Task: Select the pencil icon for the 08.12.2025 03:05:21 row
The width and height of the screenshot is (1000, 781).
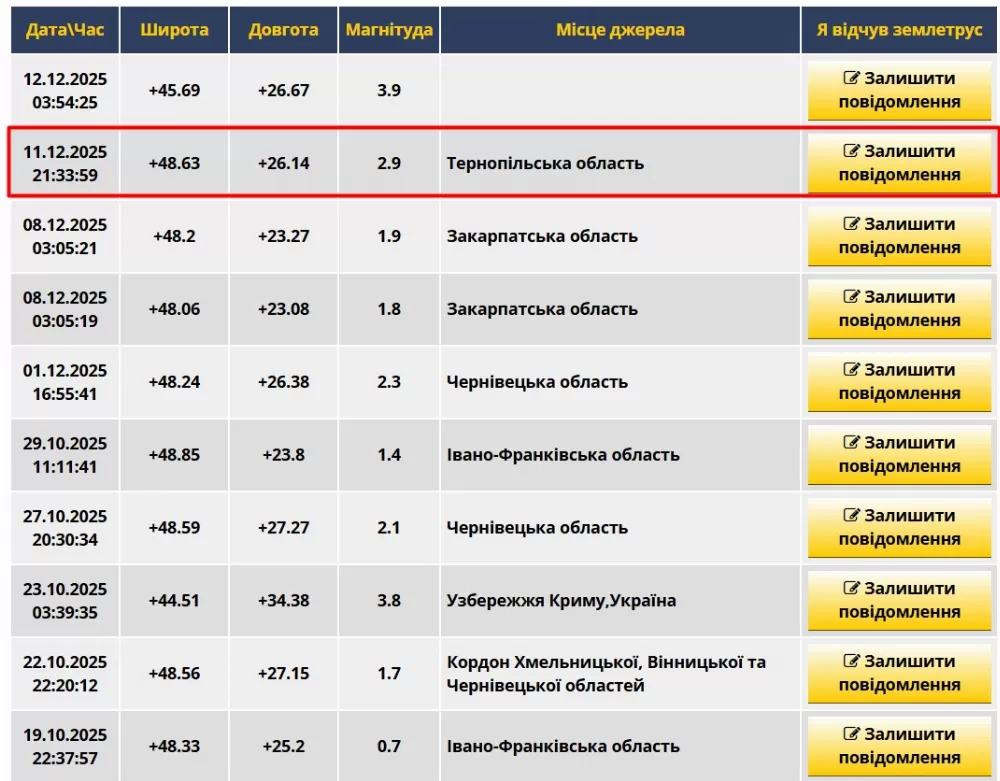Action: [x=849, y=225]
